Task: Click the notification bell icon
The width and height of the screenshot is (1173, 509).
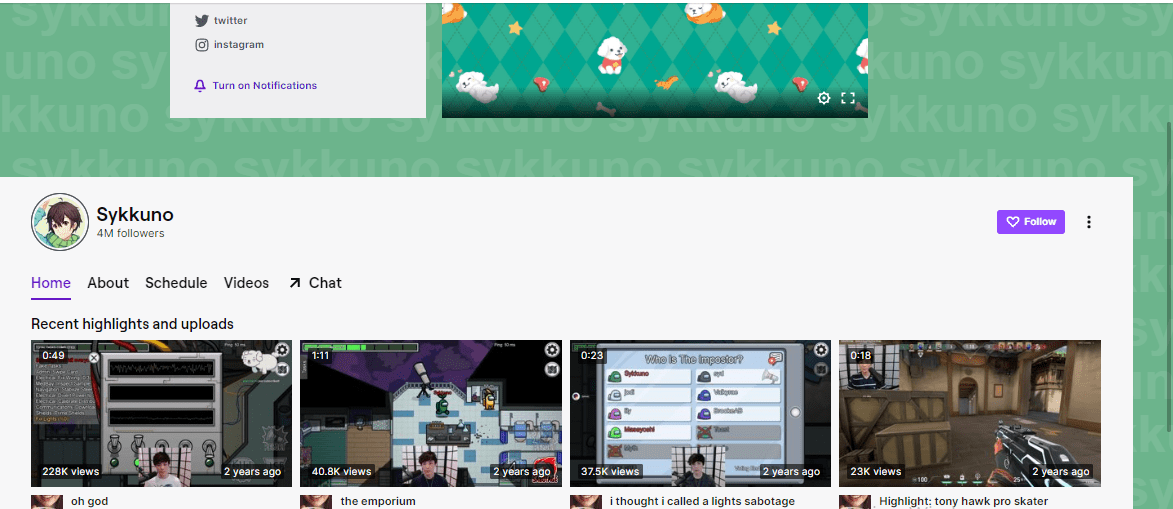Action: [x=200, y=86]
